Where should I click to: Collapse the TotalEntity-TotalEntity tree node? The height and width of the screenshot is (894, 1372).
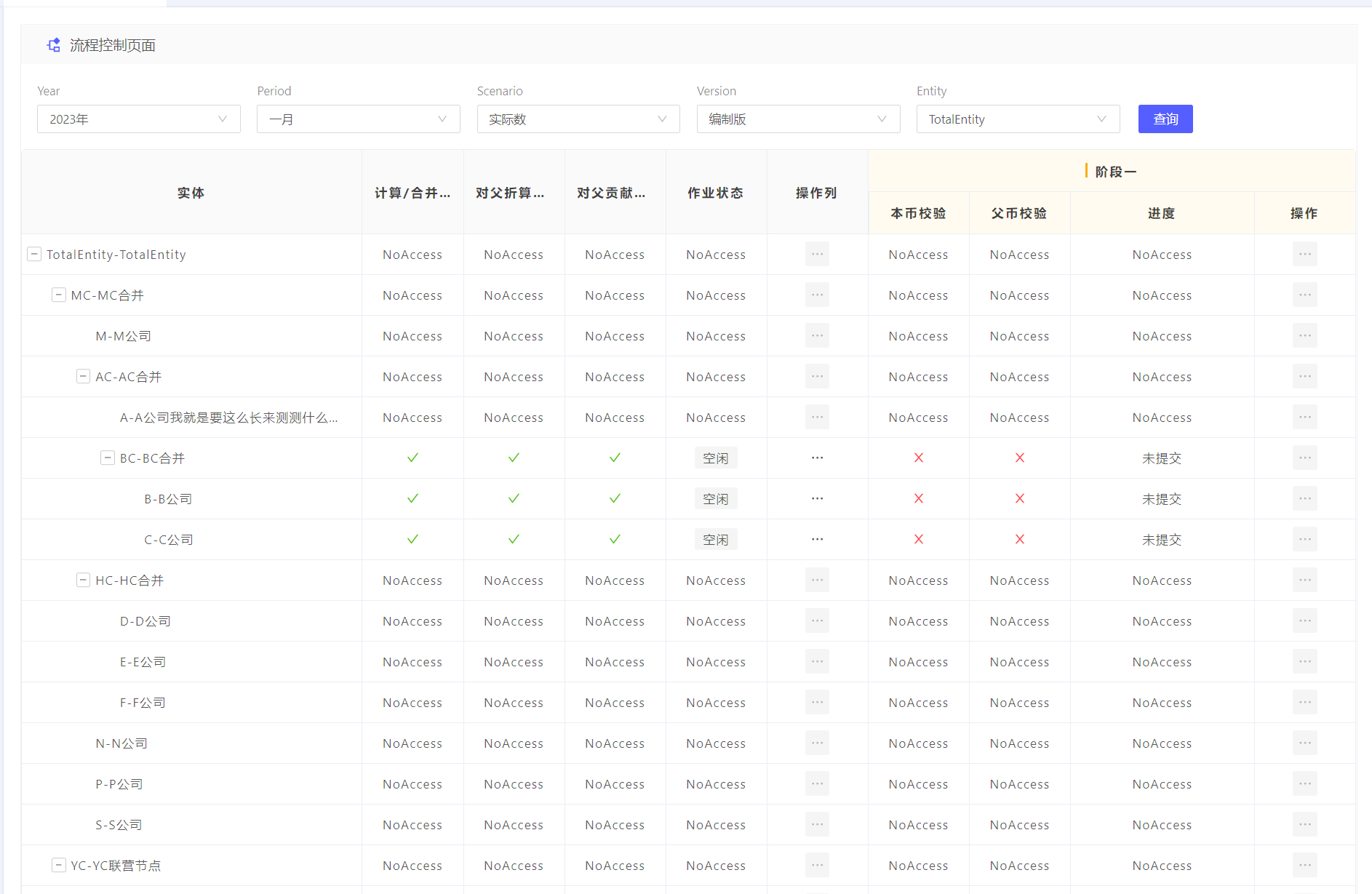click(34, 255)
